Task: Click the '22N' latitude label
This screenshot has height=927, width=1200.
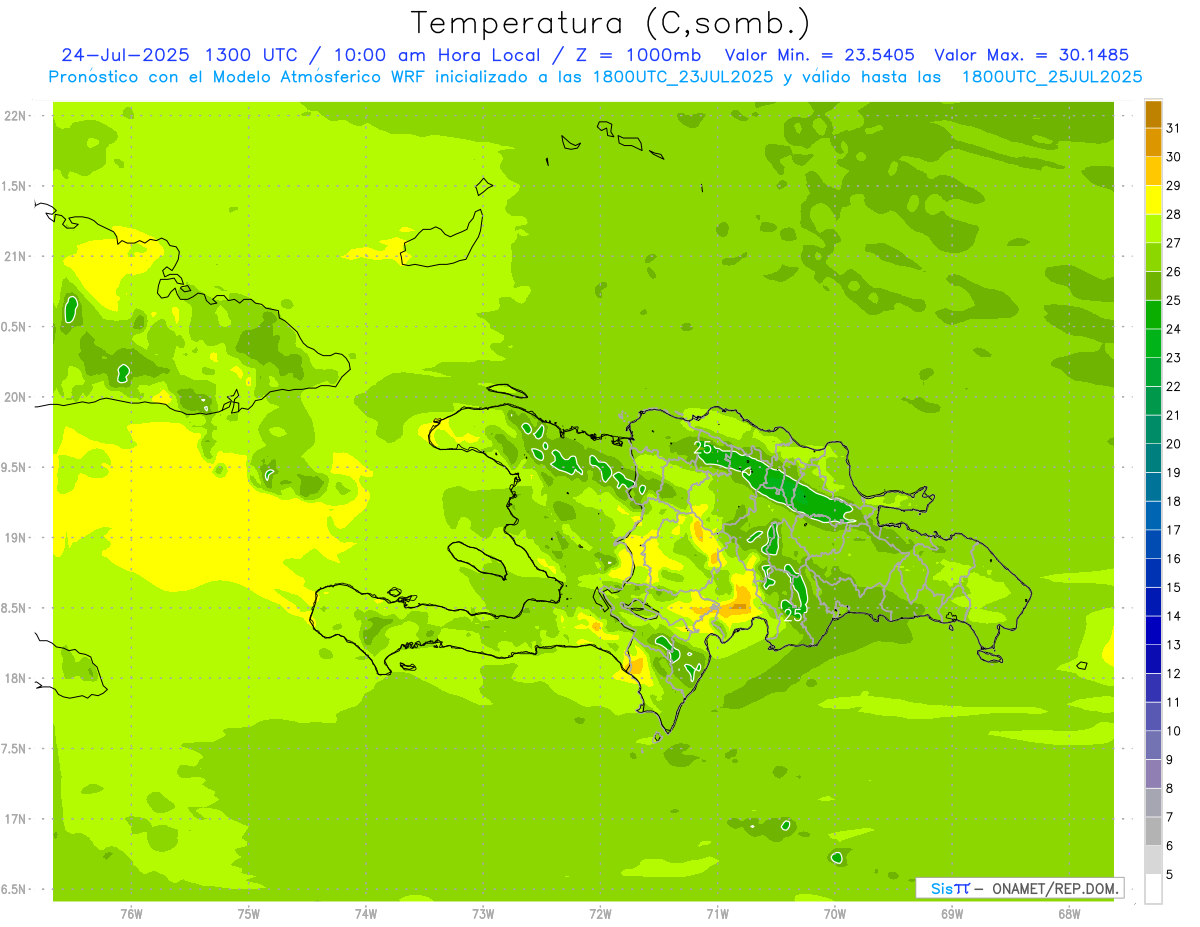Action: point(15,116)
